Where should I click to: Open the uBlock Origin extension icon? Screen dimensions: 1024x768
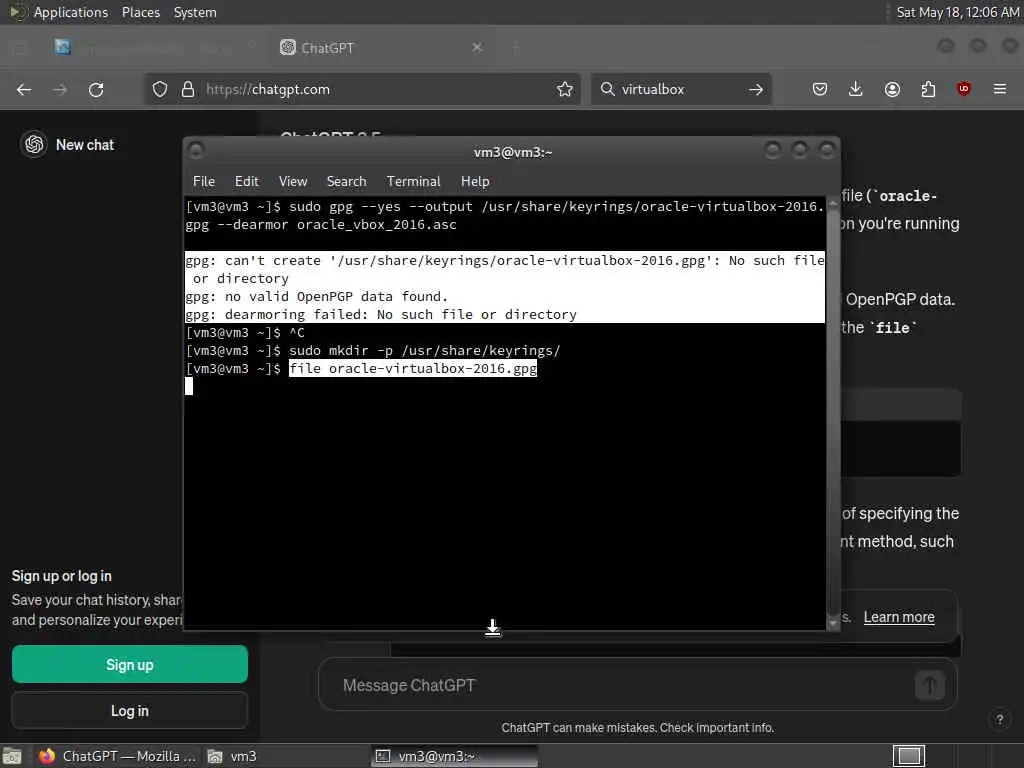click(x=964, y=89)
